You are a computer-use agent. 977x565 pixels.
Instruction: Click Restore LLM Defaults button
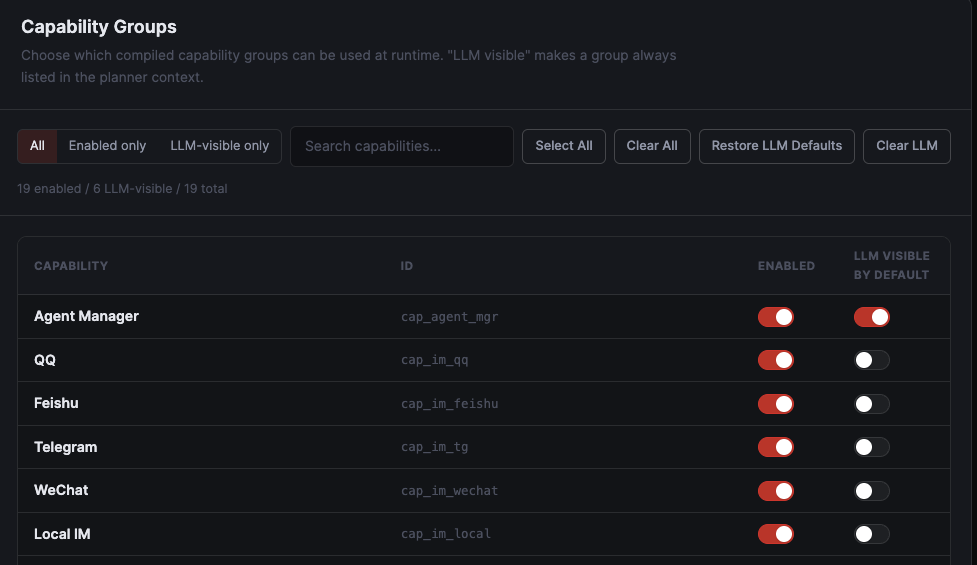(776, 146)
